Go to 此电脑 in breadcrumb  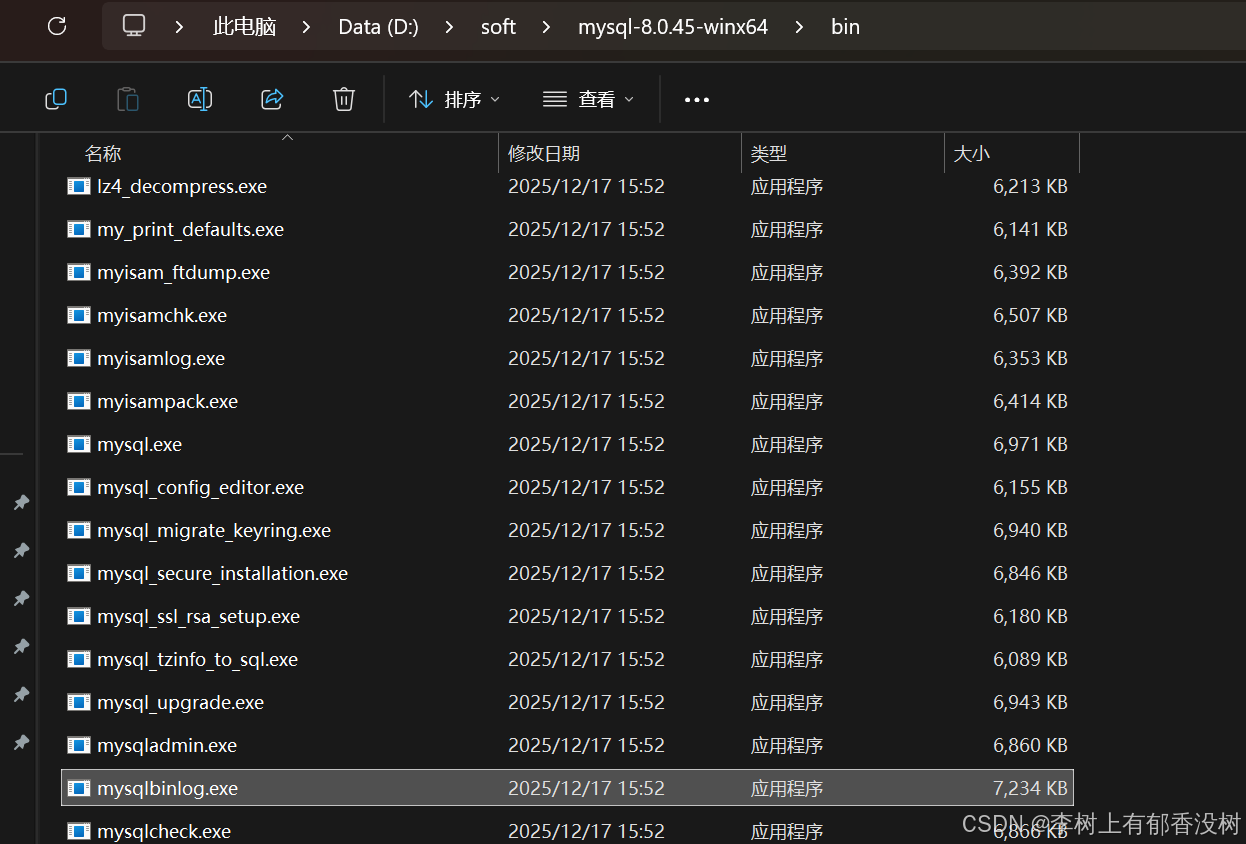(244, 27)
